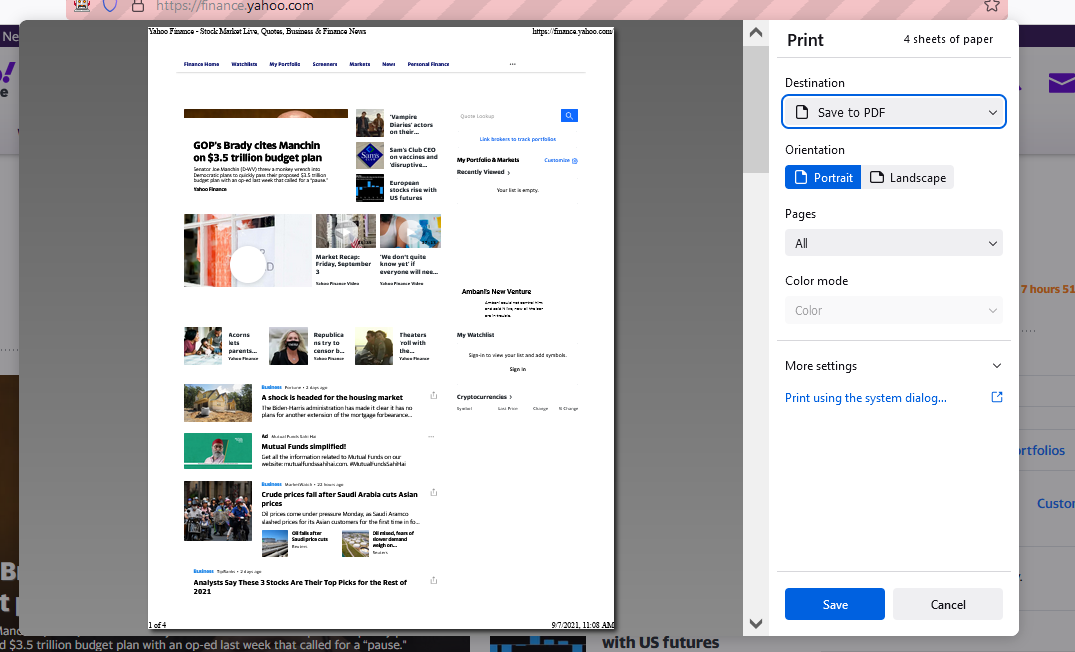Image resolution: width=1075 pixels, height=652 pixels.
Task: Click the Save button
Action: point(834,604)
